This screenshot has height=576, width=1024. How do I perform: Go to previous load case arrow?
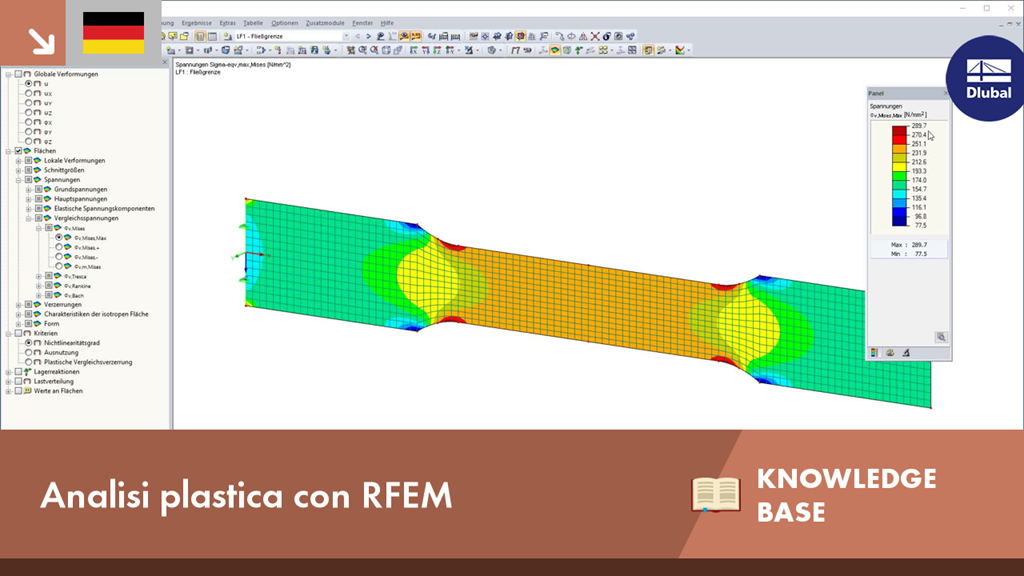tap(357, 37)
